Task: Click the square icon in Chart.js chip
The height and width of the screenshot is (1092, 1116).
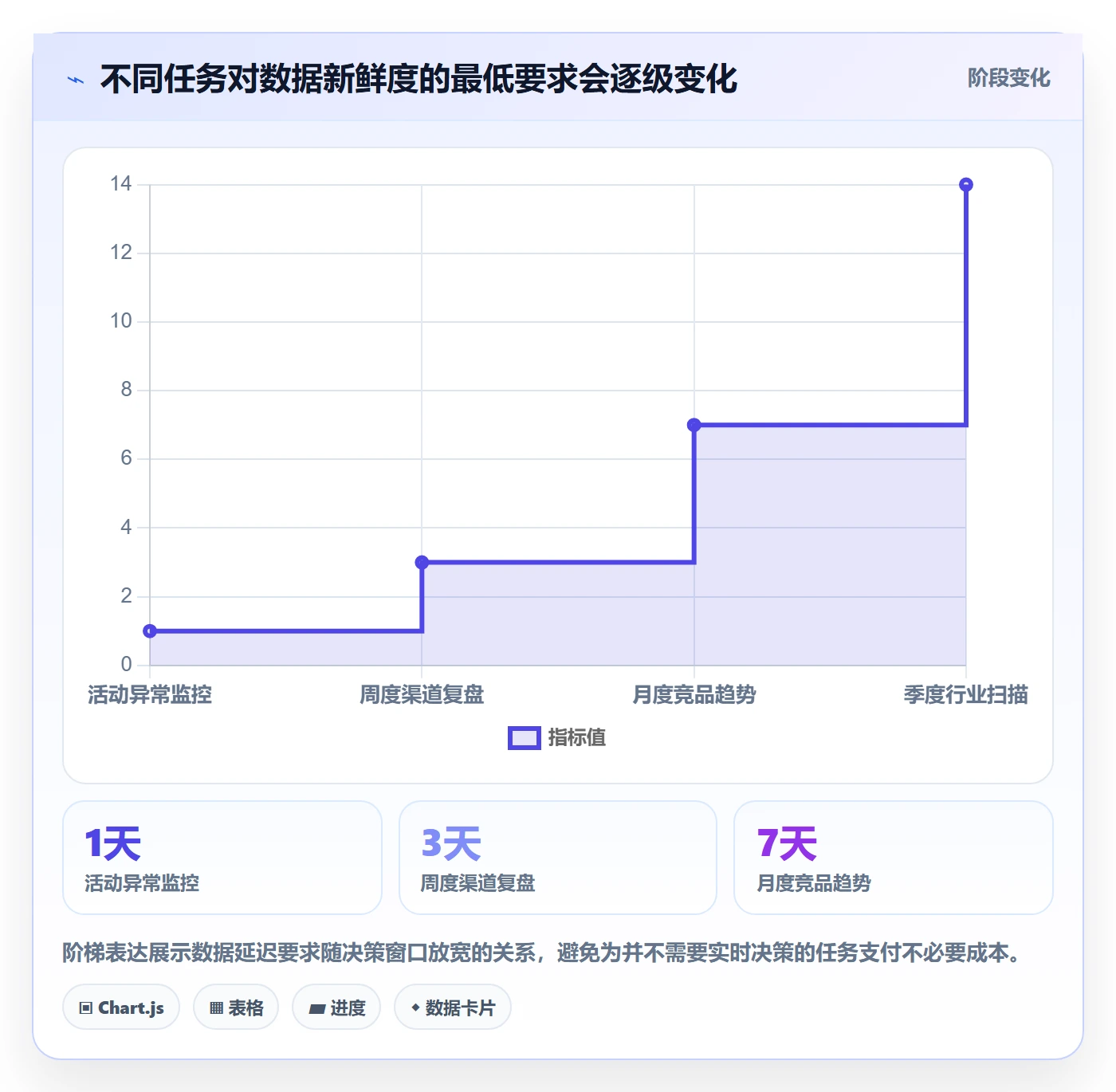Action: click(86, 1008)
